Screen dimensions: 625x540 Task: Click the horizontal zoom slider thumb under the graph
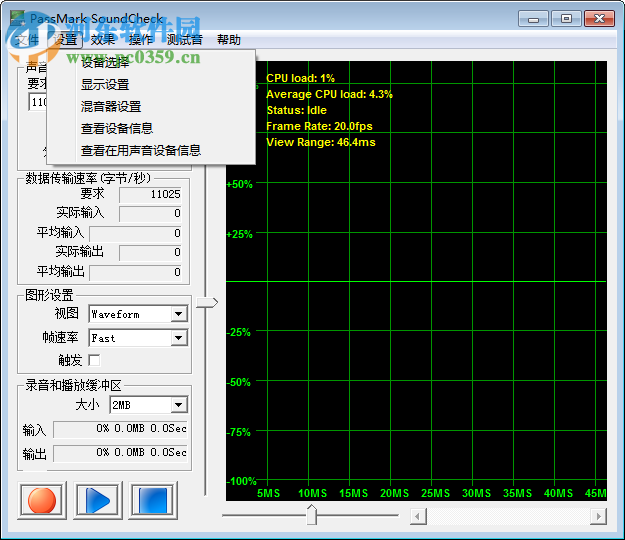click(x=312, y=514)
